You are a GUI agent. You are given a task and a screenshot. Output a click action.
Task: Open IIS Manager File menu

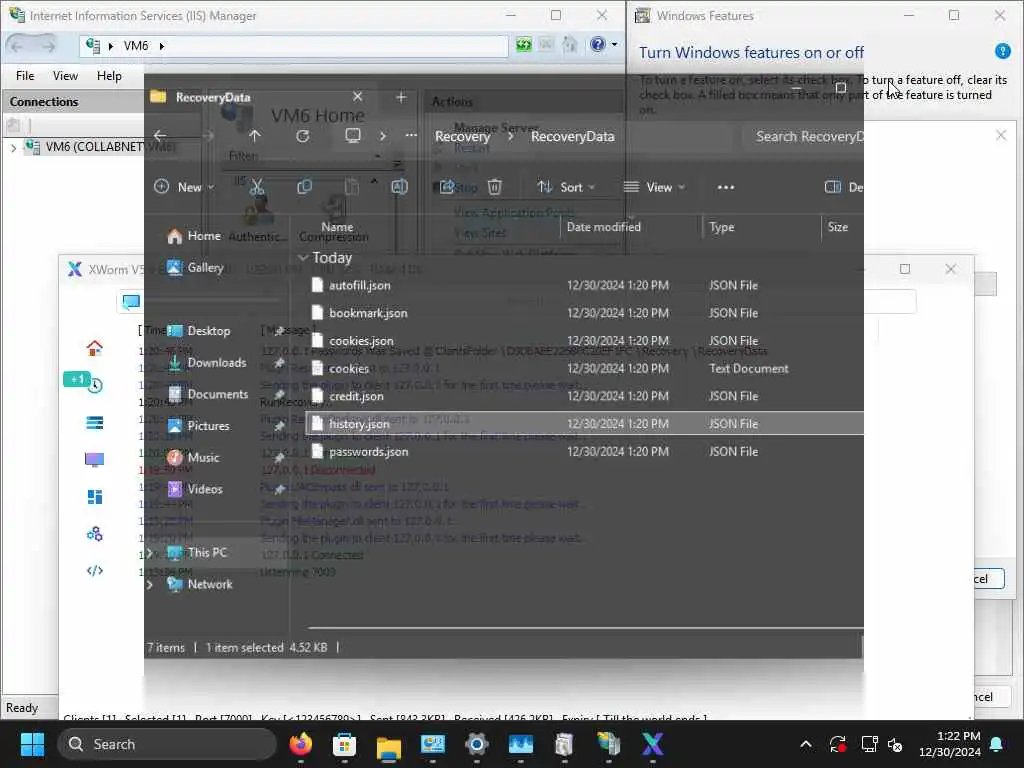click(25, 76)
